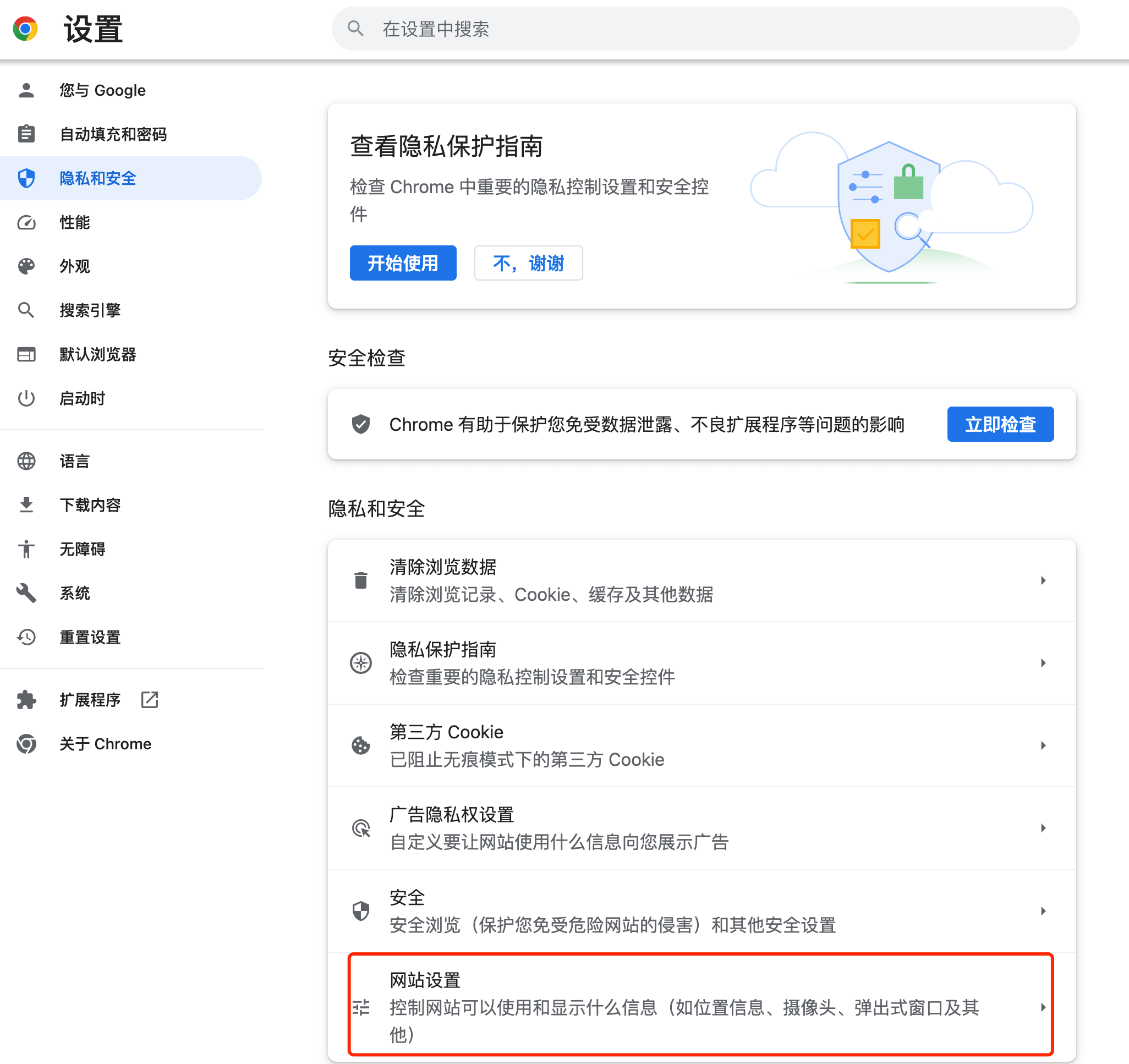Click the 设置 page title
This screenshot has height=1064, width=1129.
pyautogui.click(x=93, y=29)
